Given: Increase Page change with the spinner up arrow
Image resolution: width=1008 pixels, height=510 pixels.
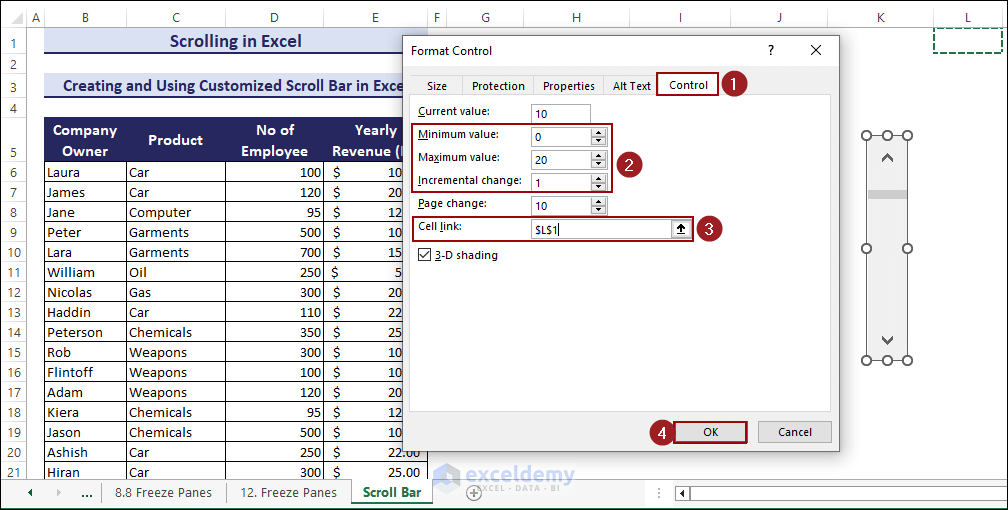Looking at the screenshot, I should pyautogui.click(x=598, y=202).
